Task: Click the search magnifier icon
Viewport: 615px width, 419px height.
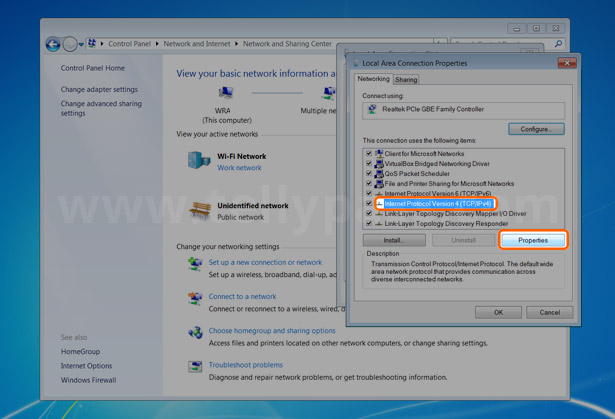Action: click(558, 44)
